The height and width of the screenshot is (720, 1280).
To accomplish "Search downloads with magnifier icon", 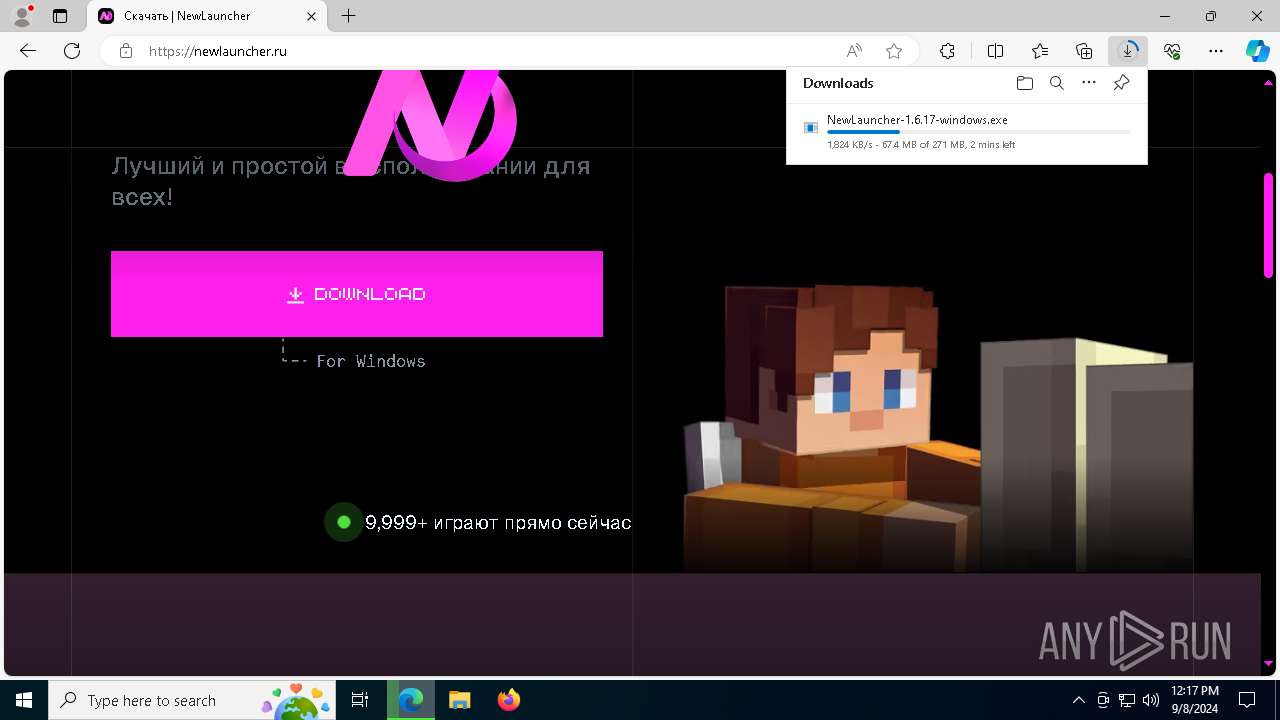I will coord(1057,83).
